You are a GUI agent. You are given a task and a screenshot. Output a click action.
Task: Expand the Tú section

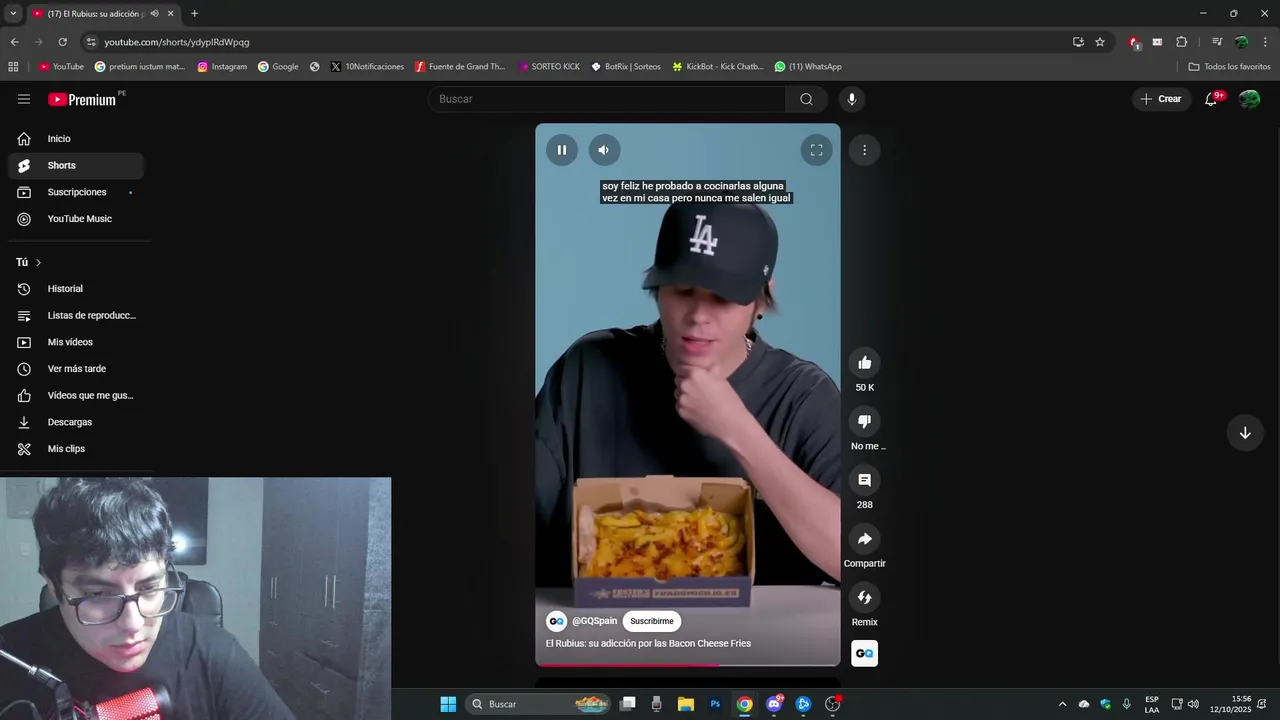[x=29, y=262]
